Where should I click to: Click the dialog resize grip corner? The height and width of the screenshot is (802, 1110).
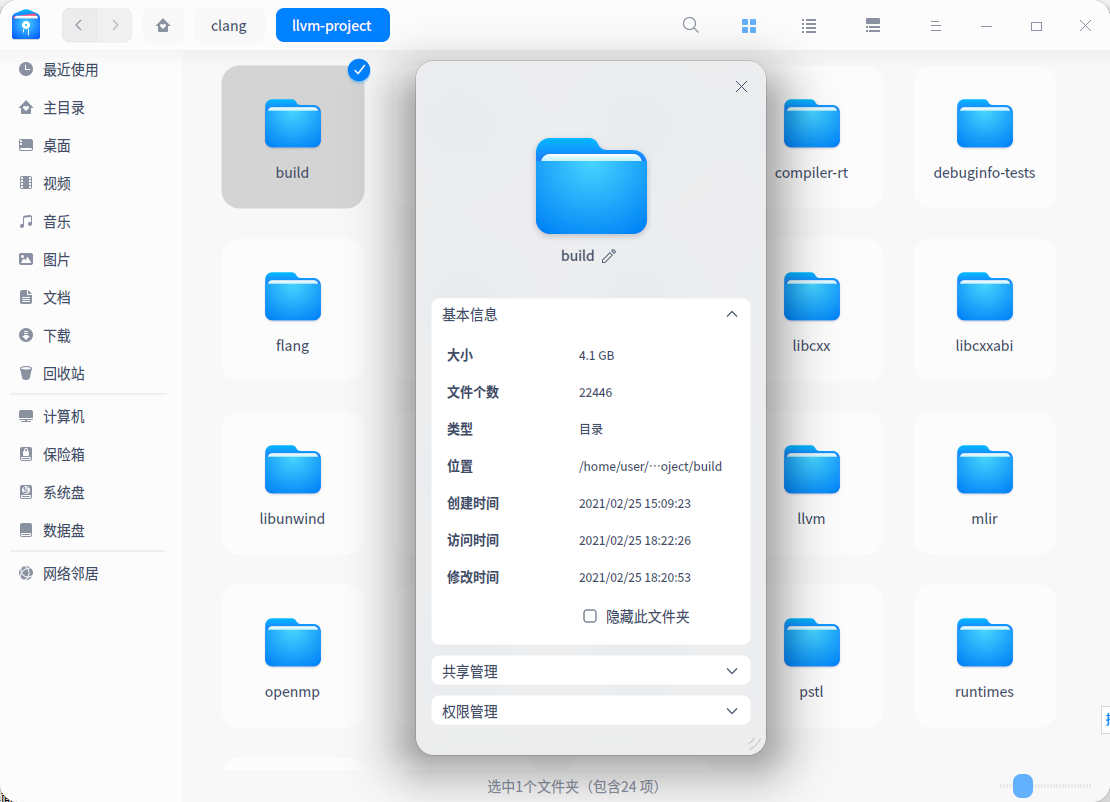point(754,743)
